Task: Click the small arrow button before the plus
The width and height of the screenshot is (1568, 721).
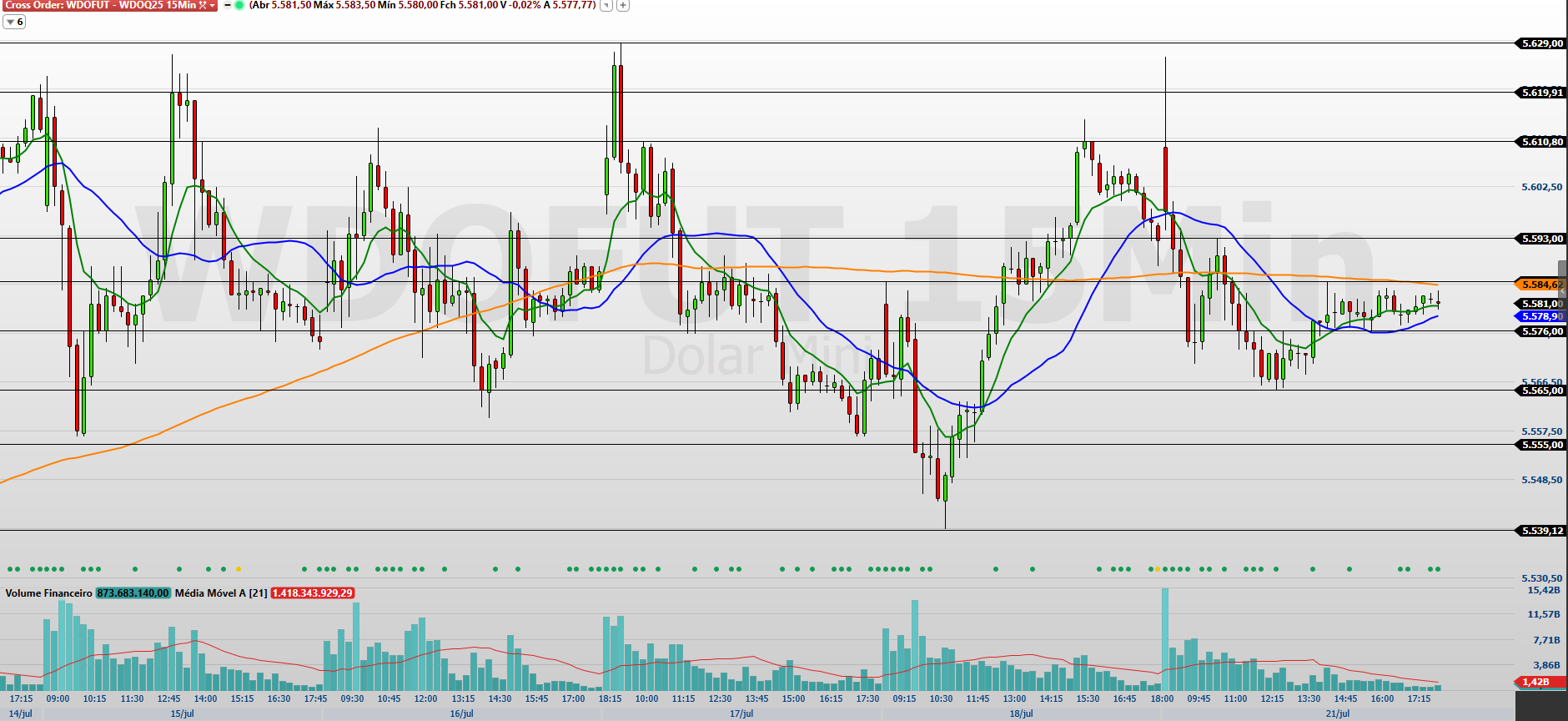Action: [606, 5]
